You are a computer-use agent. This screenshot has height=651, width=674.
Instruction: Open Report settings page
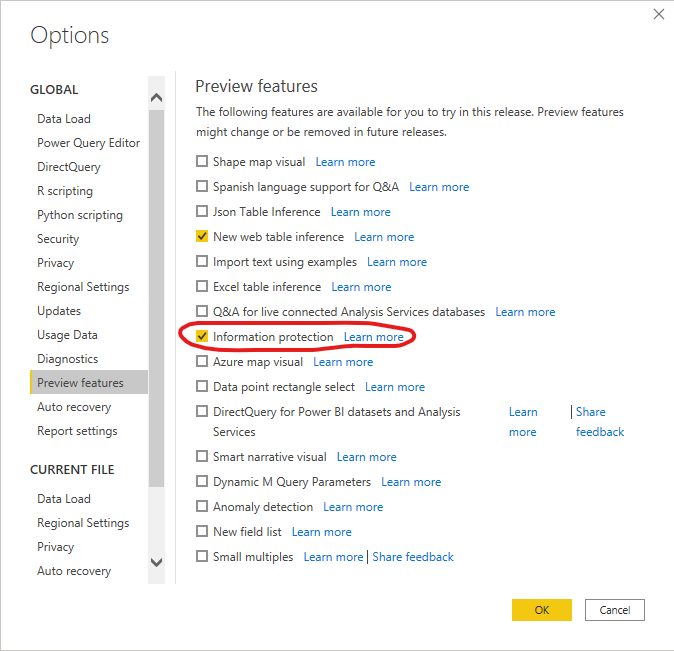pos(77,431)
